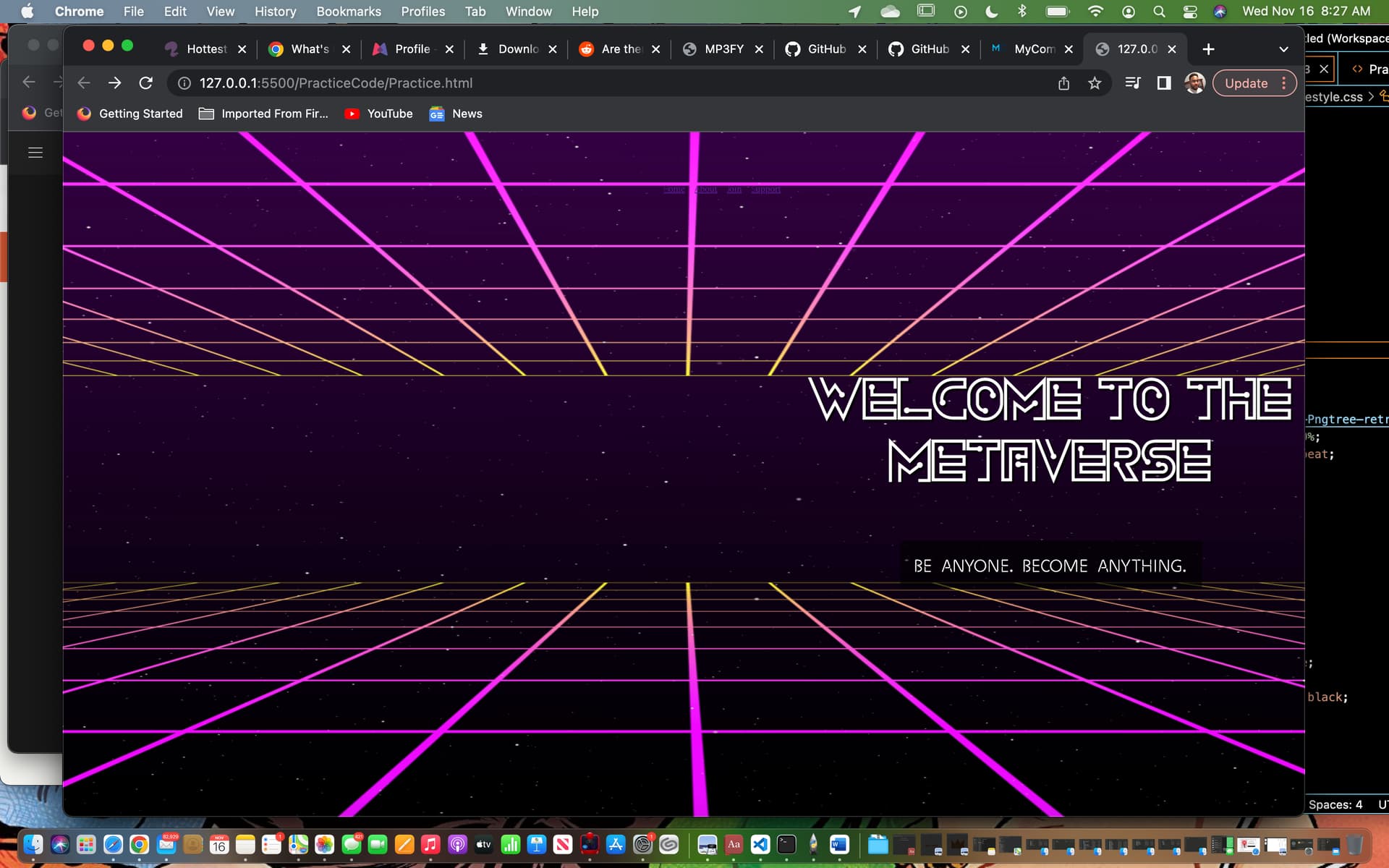
Task: Open Safari from the Dock
Action: pyautogui.click(x=113, y=844)
